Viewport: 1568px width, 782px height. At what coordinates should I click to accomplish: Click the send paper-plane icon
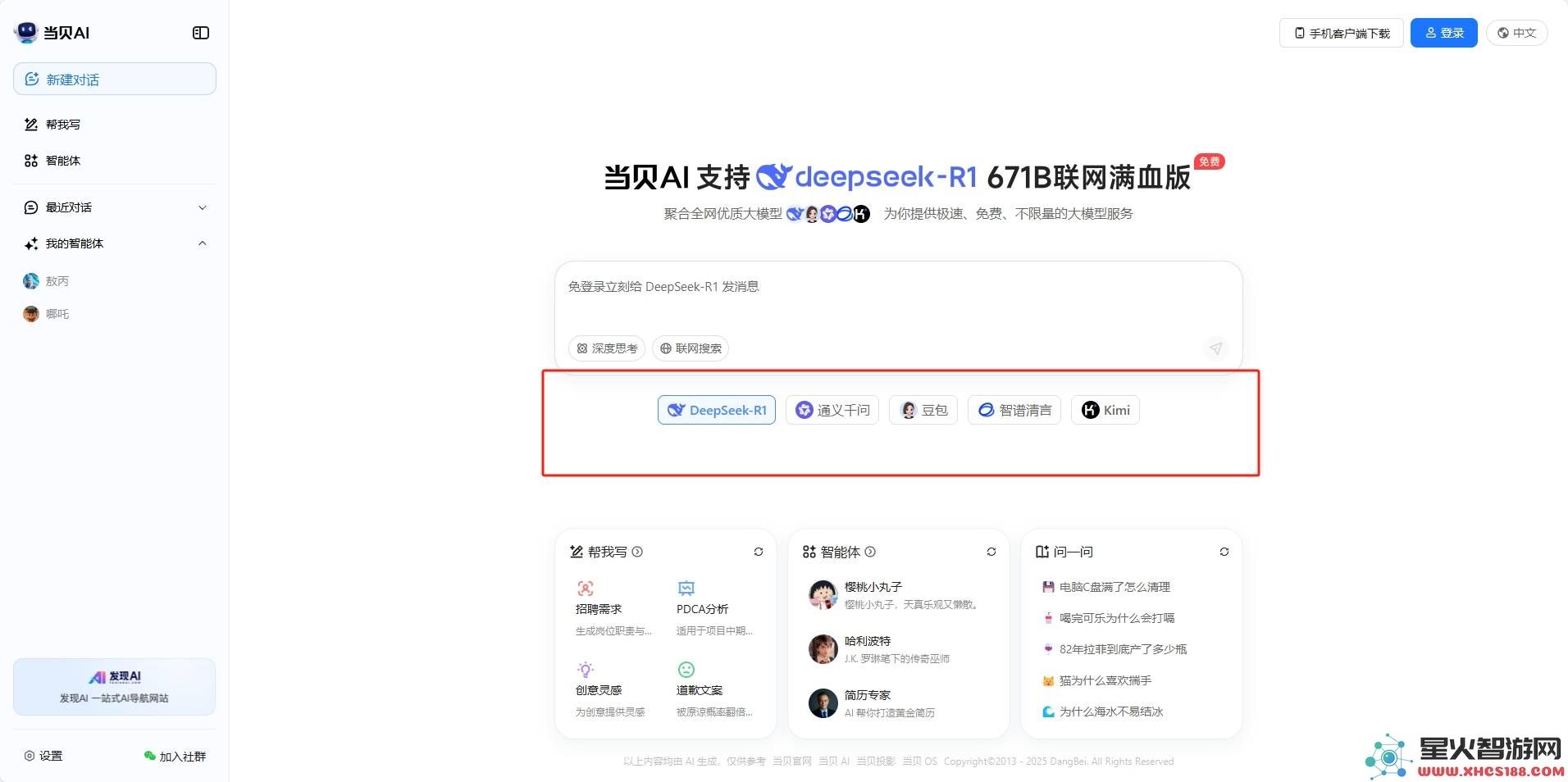1215,348
